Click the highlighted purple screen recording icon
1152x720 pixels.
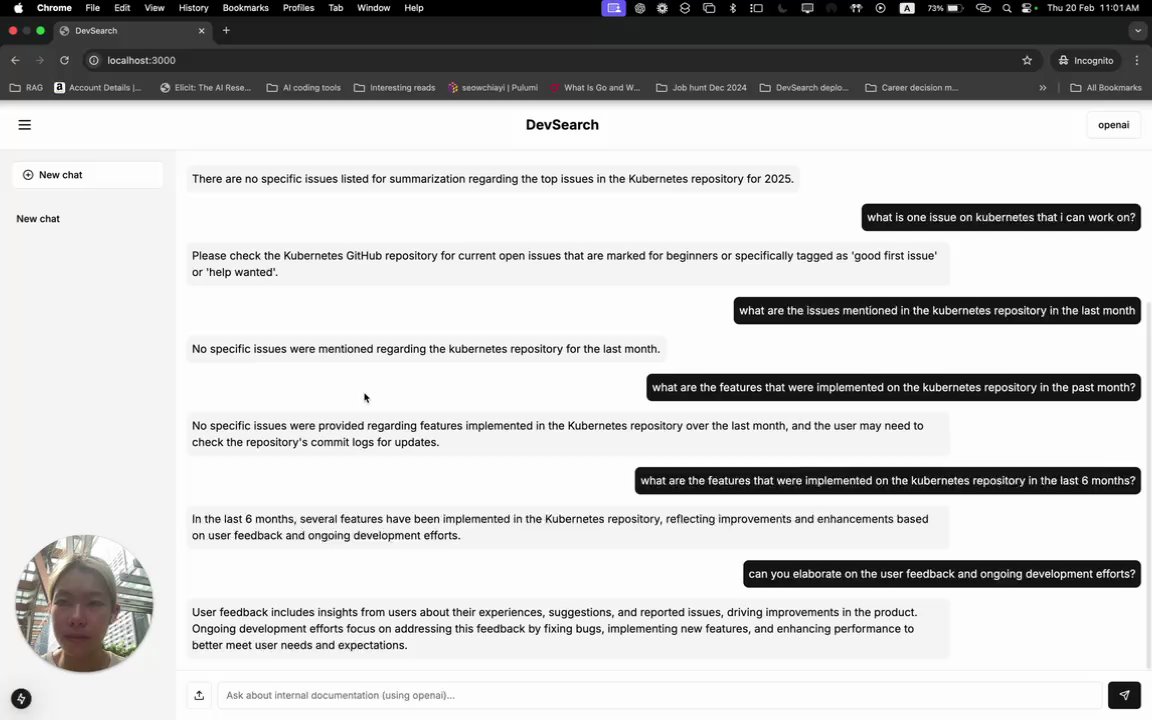[613, 8]
